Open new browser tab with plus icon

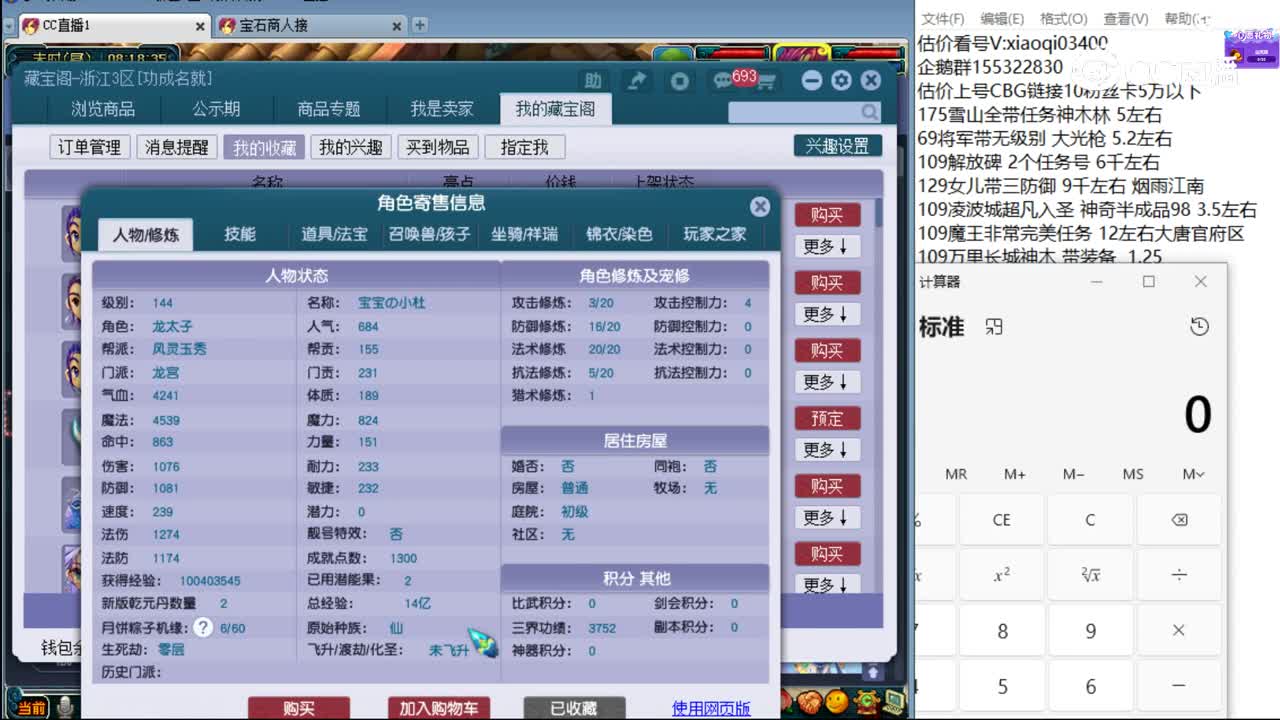(420, 25)
